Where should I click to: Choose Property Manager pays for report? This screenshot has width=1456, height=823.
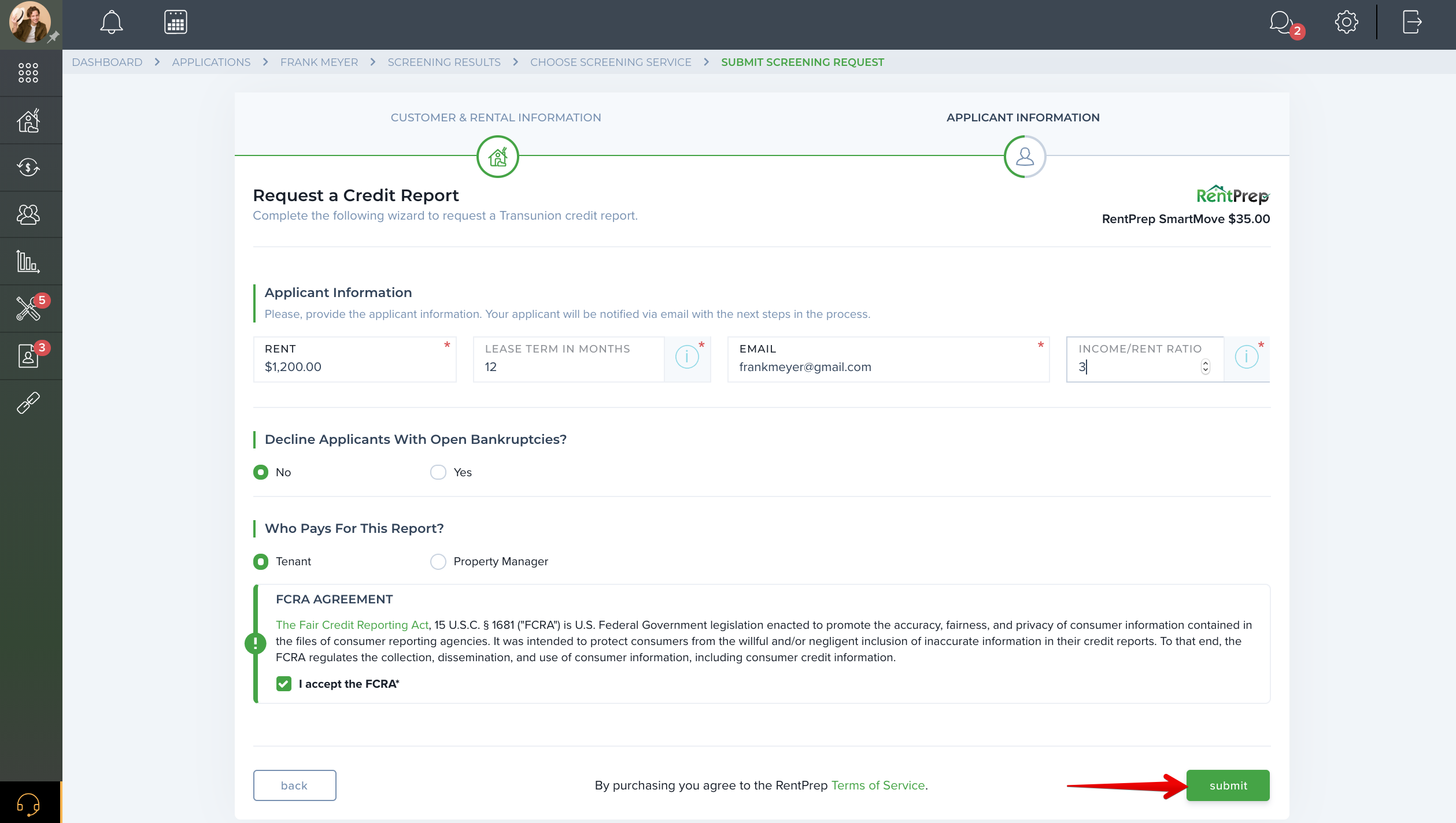438,561
